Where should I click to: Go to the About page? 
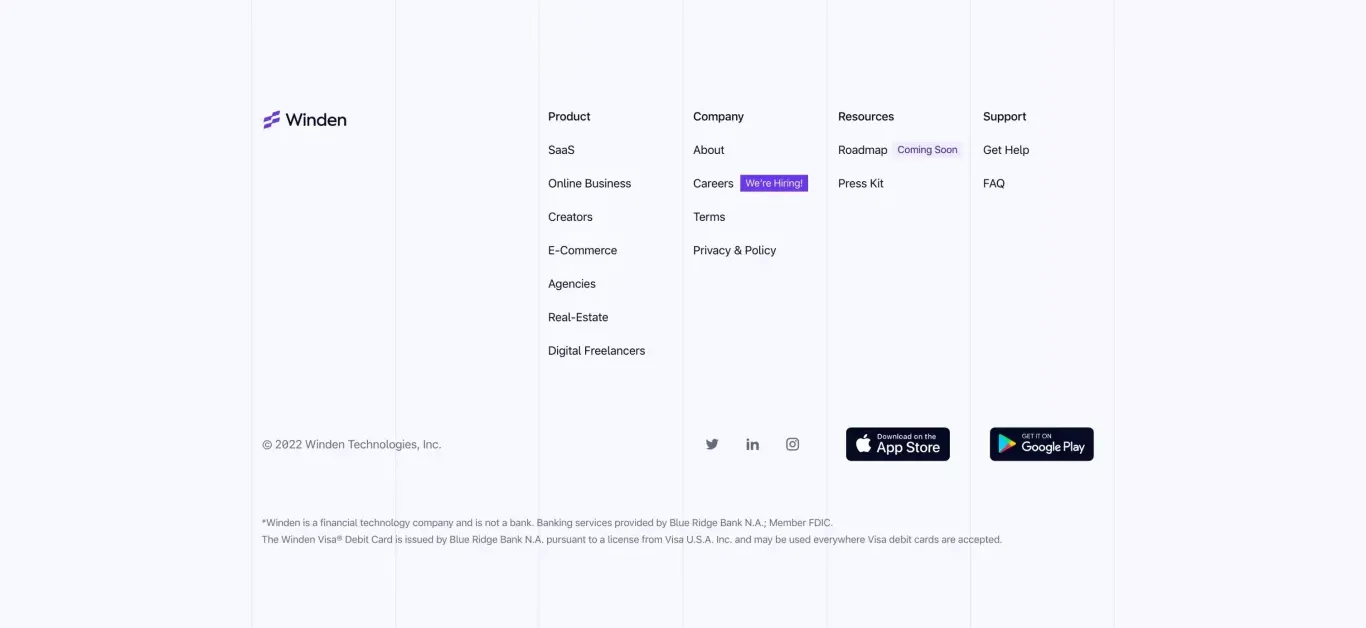[x=709, y=150]
